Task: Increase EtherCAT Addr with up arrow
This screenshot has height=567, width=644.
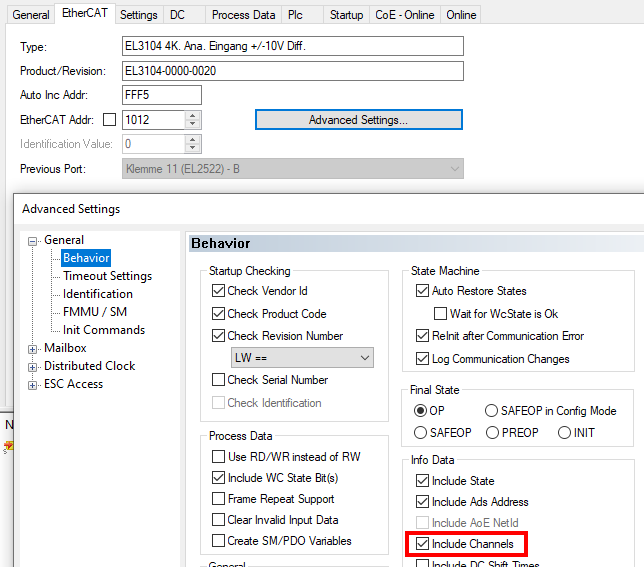Action: tap(192, 115)
